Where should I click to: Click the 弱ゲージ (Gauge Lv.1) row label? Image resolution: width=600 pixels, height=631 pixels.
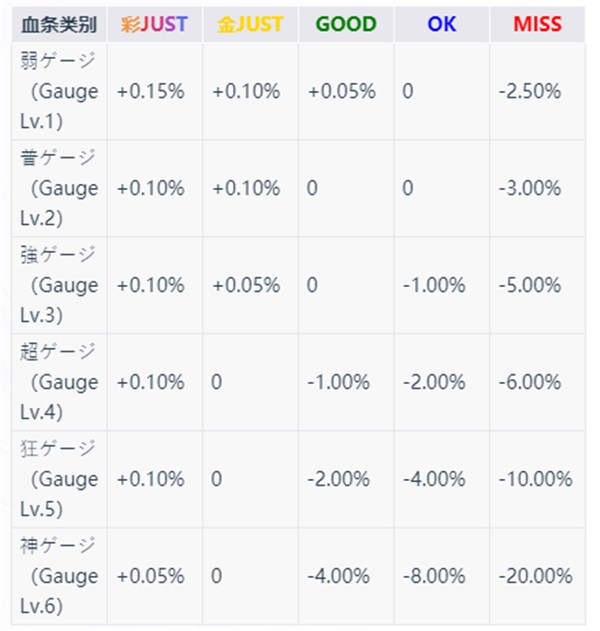pos(59,91)
